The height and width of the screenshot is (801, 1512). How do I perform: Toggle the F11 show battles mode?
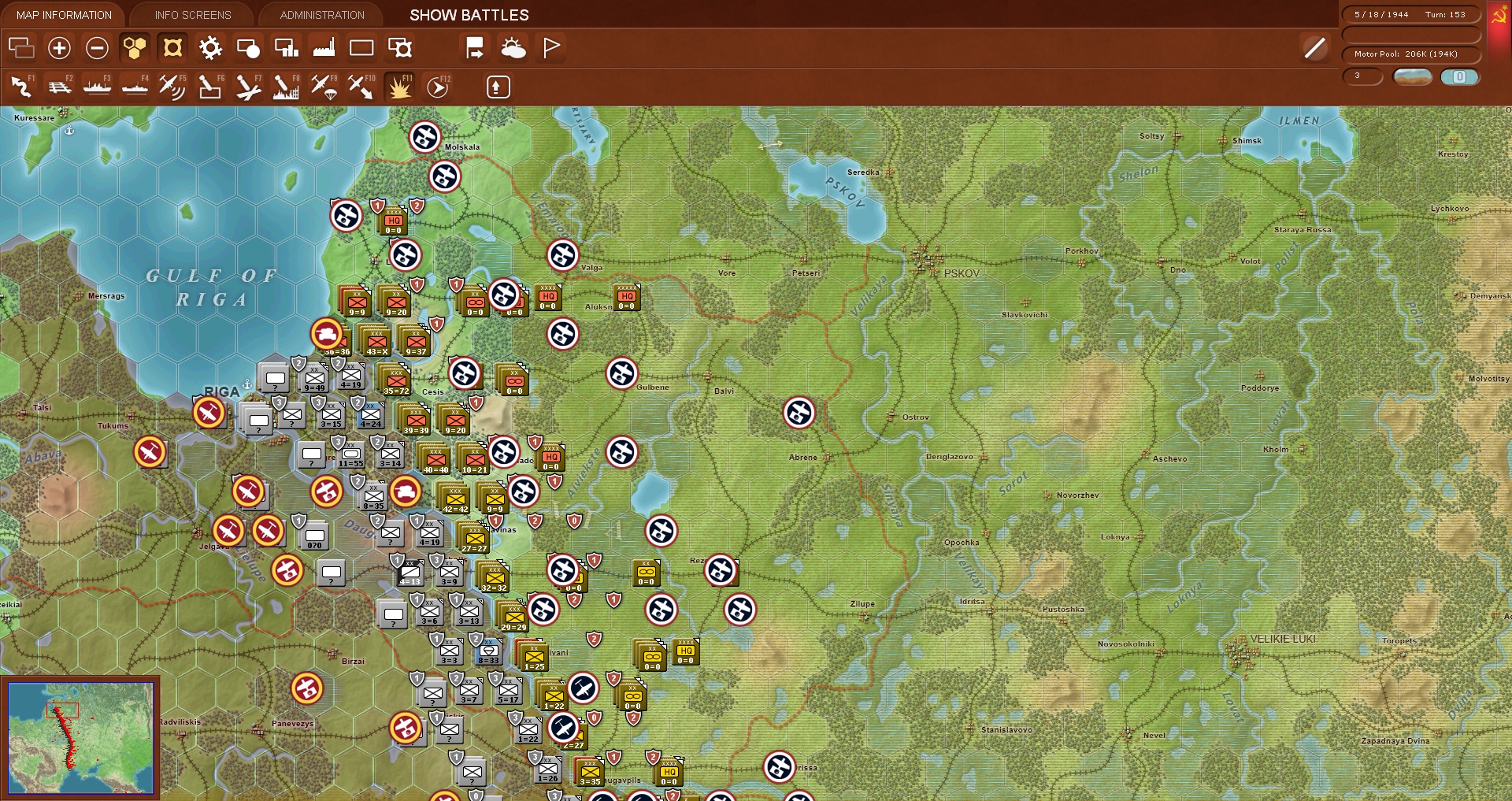coord(399,87)
